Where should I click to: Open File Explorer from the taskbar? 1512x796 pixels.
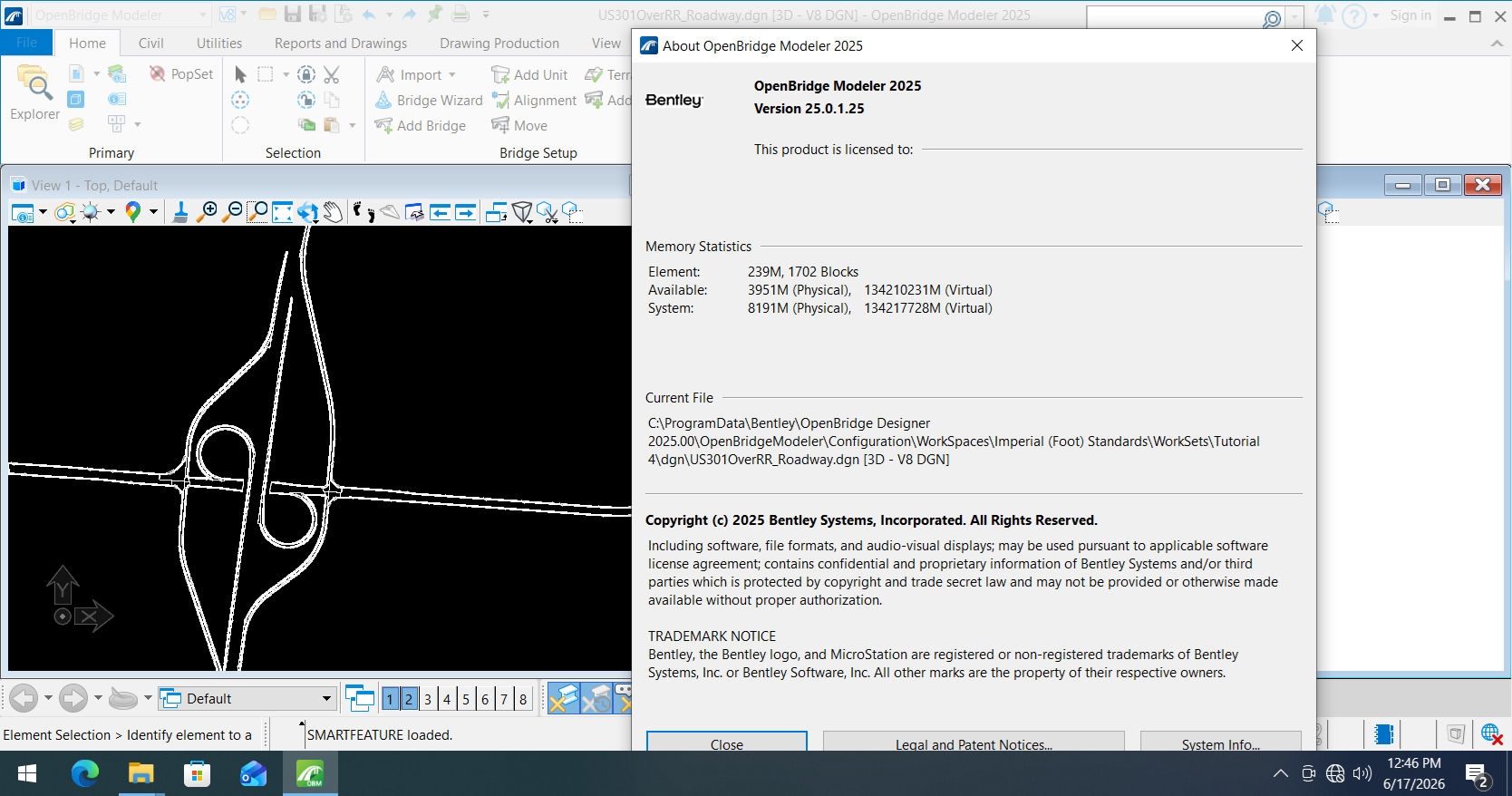tap(141, 773)
